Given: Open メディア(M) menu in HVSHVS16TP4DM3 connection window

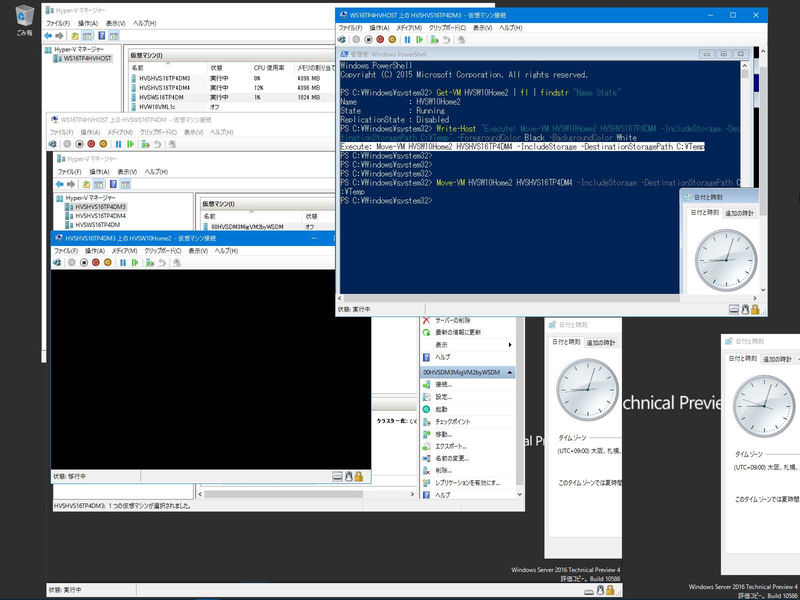Looking at the screenshot, I should pos(409,28).
